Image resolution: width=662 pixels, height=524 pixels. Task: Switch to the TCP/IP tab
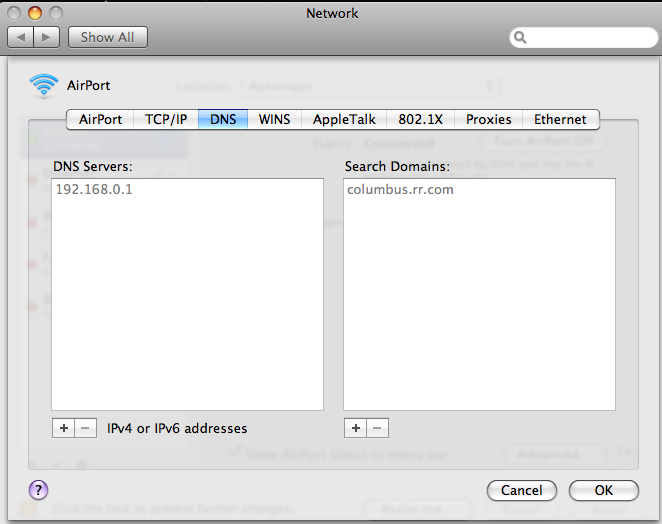point(166,119)
